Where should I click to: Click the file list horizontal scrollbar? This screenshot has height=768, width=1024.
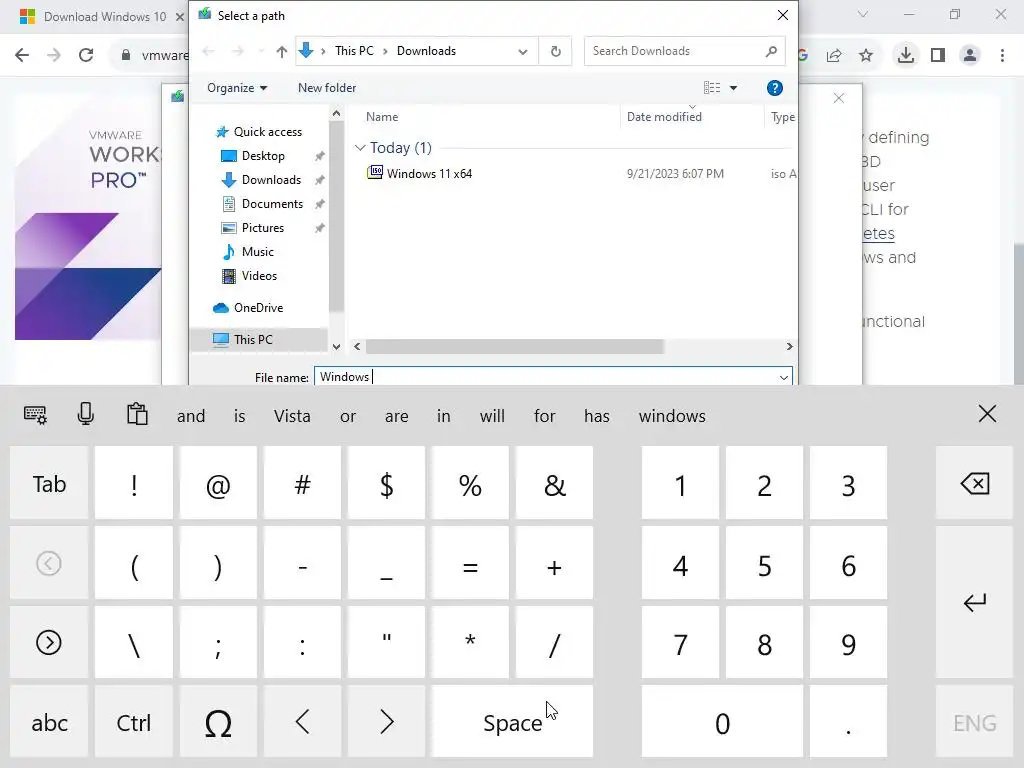coord(515,346)
